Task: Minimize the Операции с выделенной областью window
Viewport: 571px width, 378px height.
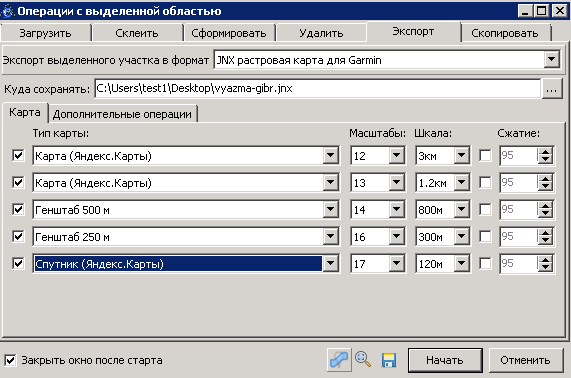Action: point(525,11)
